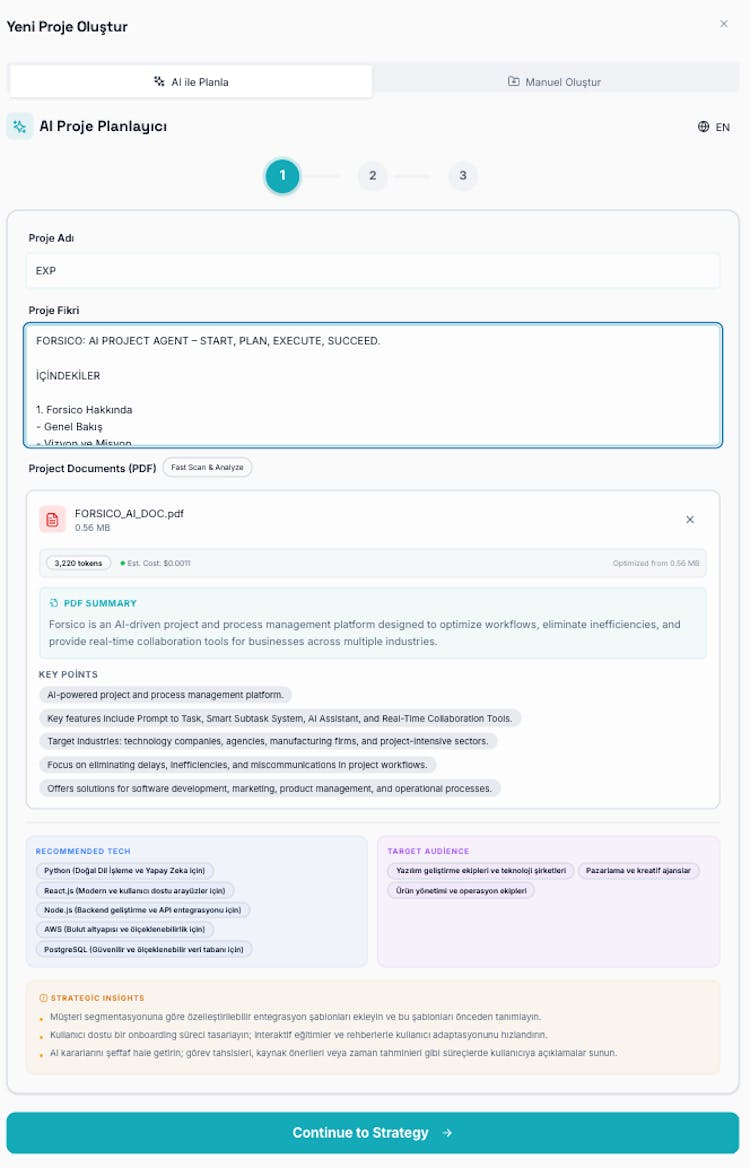Image resolution: width=750 pixels, height=1168 pixels.
Task: Click the Fast Scan & Analyze badge
Action: point(207,467)
